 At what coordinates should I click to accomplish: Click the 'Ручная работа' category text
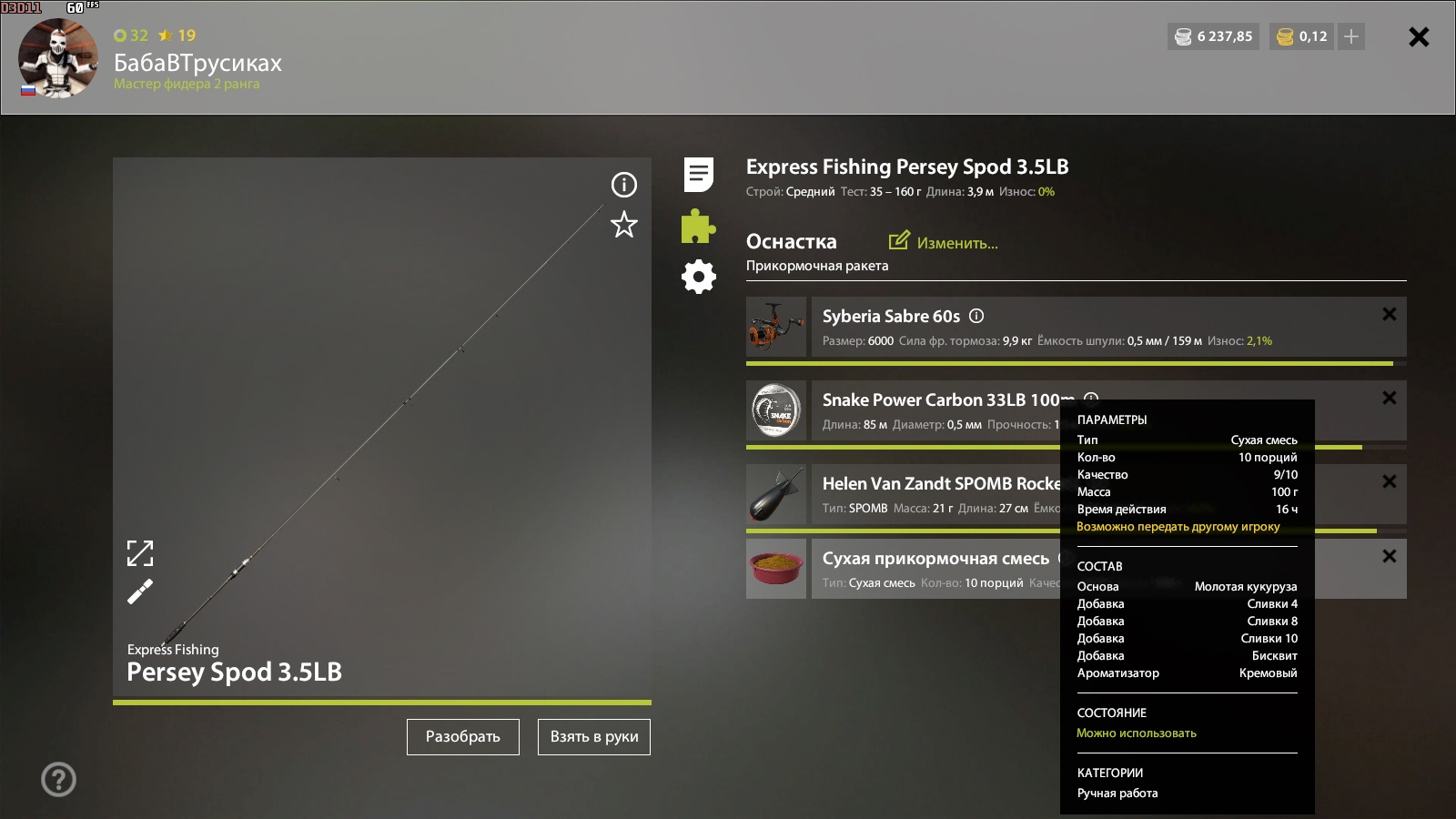tap(1117, 793)
